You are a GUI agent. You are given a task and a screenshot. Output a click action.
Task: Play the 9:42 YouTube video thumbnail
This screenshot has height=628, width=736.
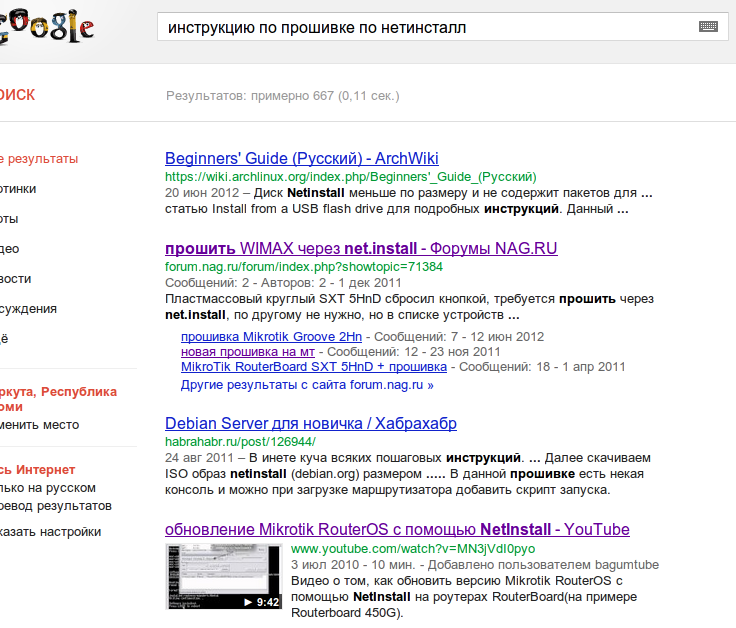(x=224, y=576)
